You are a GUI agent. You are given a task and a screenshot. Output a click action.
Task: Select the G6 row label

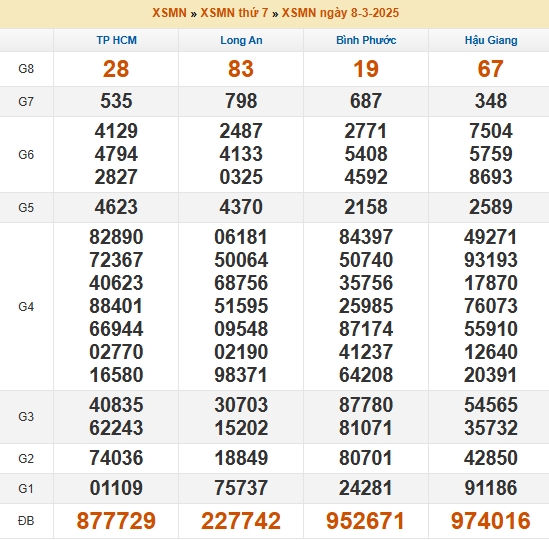26,154
